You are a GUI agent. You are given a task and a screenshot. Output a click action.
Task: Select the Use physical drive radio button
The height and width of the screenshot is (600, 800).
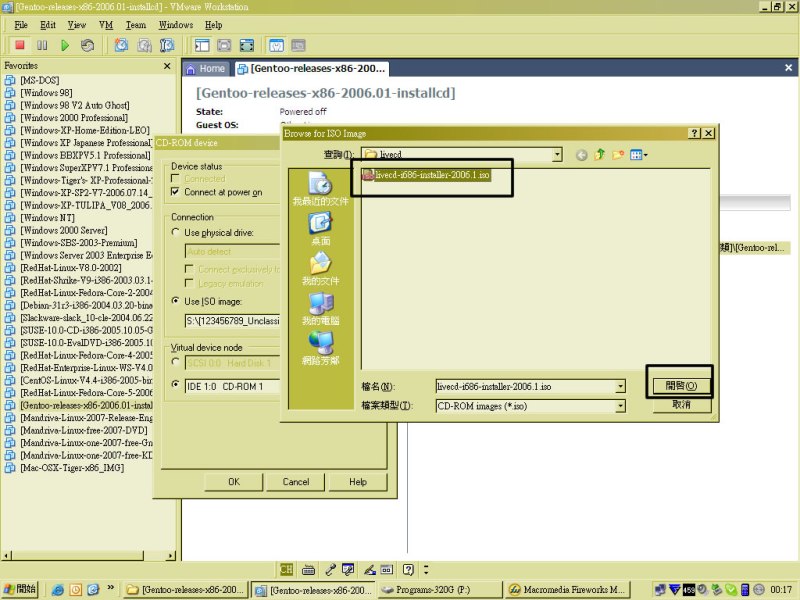pyautogui.click(x=176, y=232)
